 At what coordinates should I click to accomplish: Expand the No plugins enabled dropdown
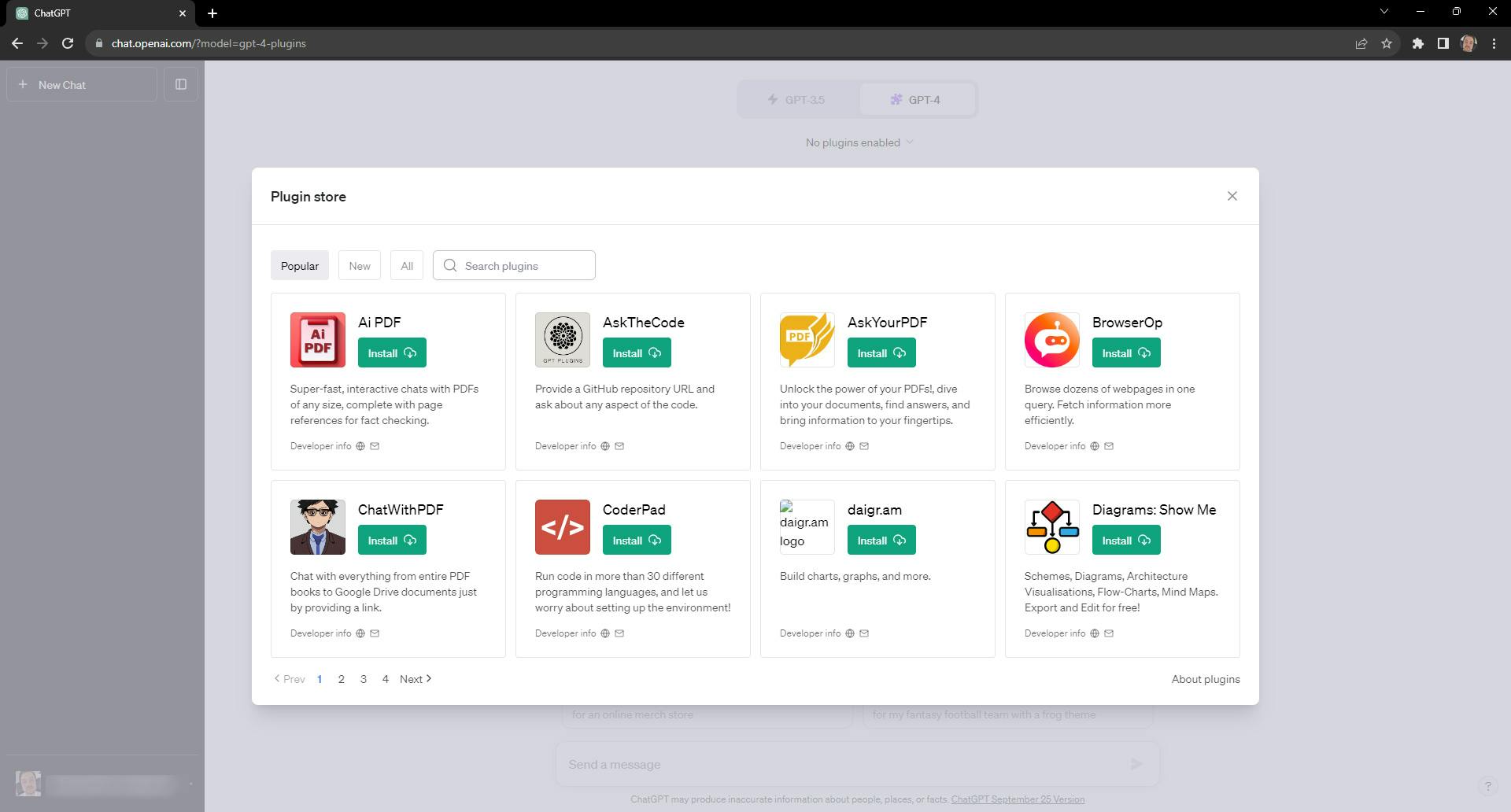[x=859, y=142]
